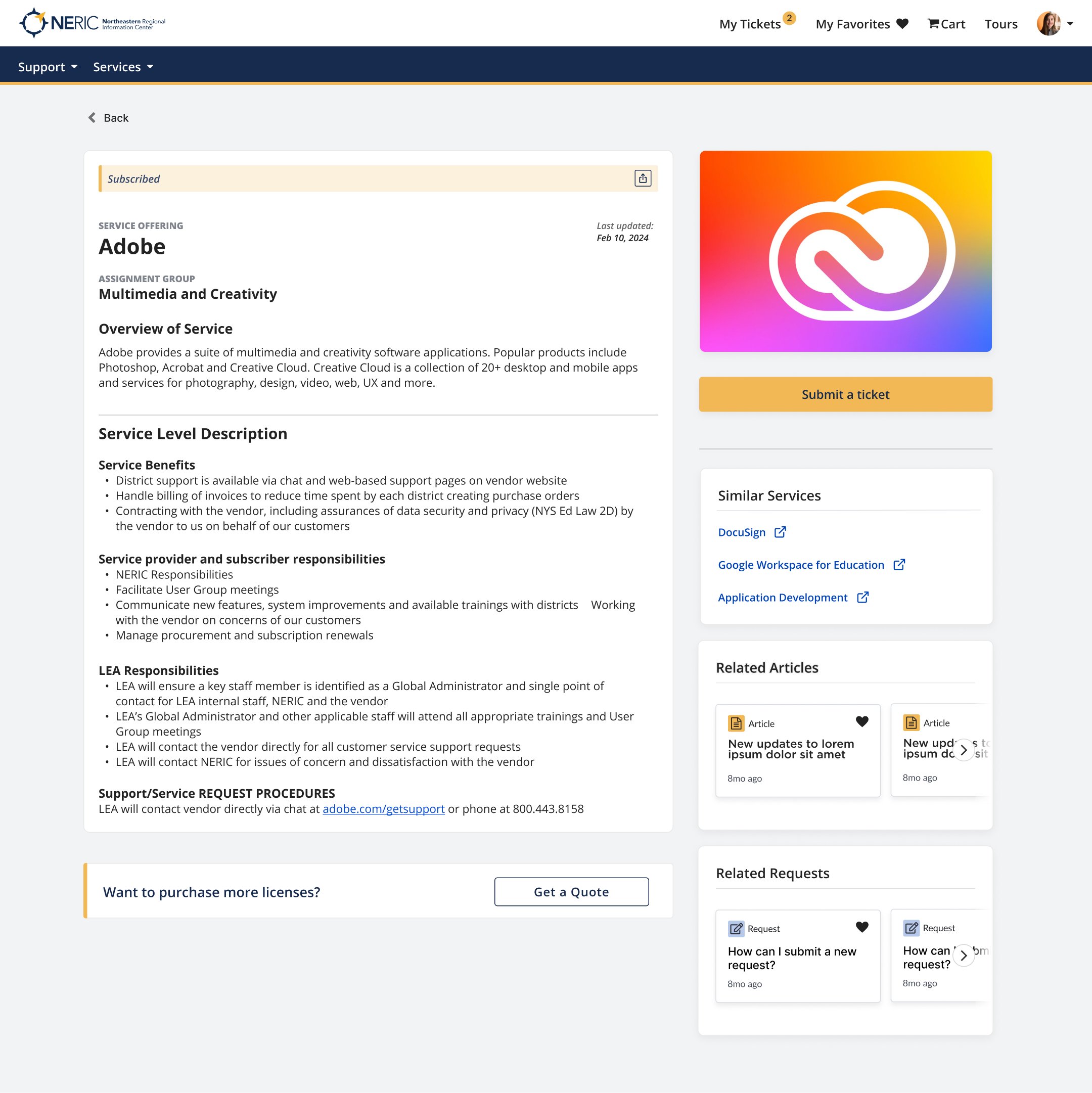Open the Cart
This screenshot has width=1092, height=1093.
pyautogui.click(x=946, y=24)
